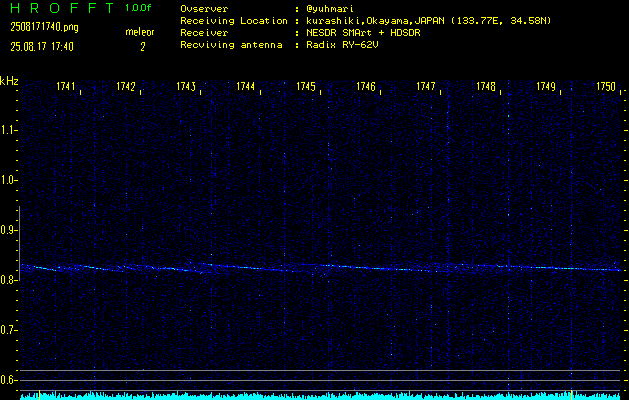Screen dimensions: 629x400
Task: Click the 1749 time marker
Action: click(546, 86)
